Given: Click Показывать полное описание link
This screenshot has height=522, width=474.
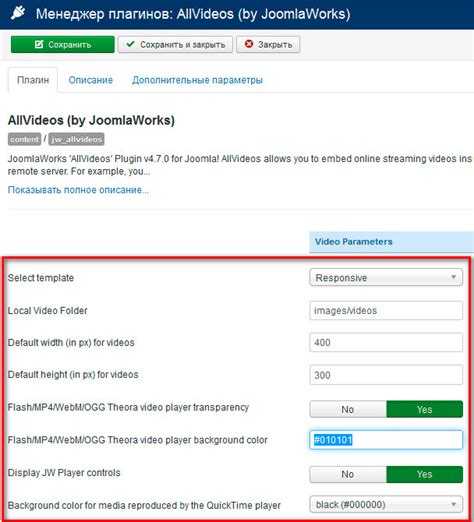Looking at the screenshot, I should click(x=78, y=190).
